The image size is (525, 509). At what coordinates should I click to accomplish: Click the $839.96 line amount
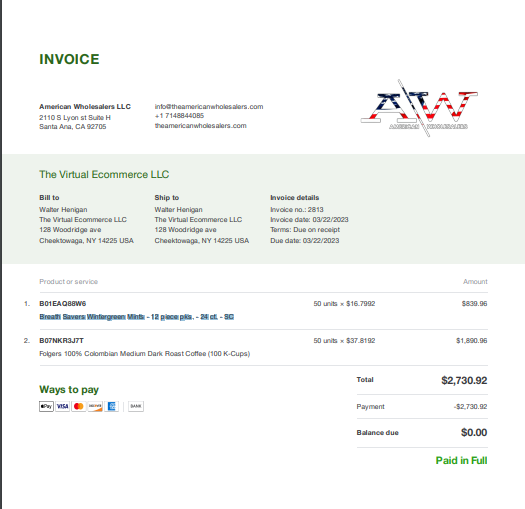point(474,304)
